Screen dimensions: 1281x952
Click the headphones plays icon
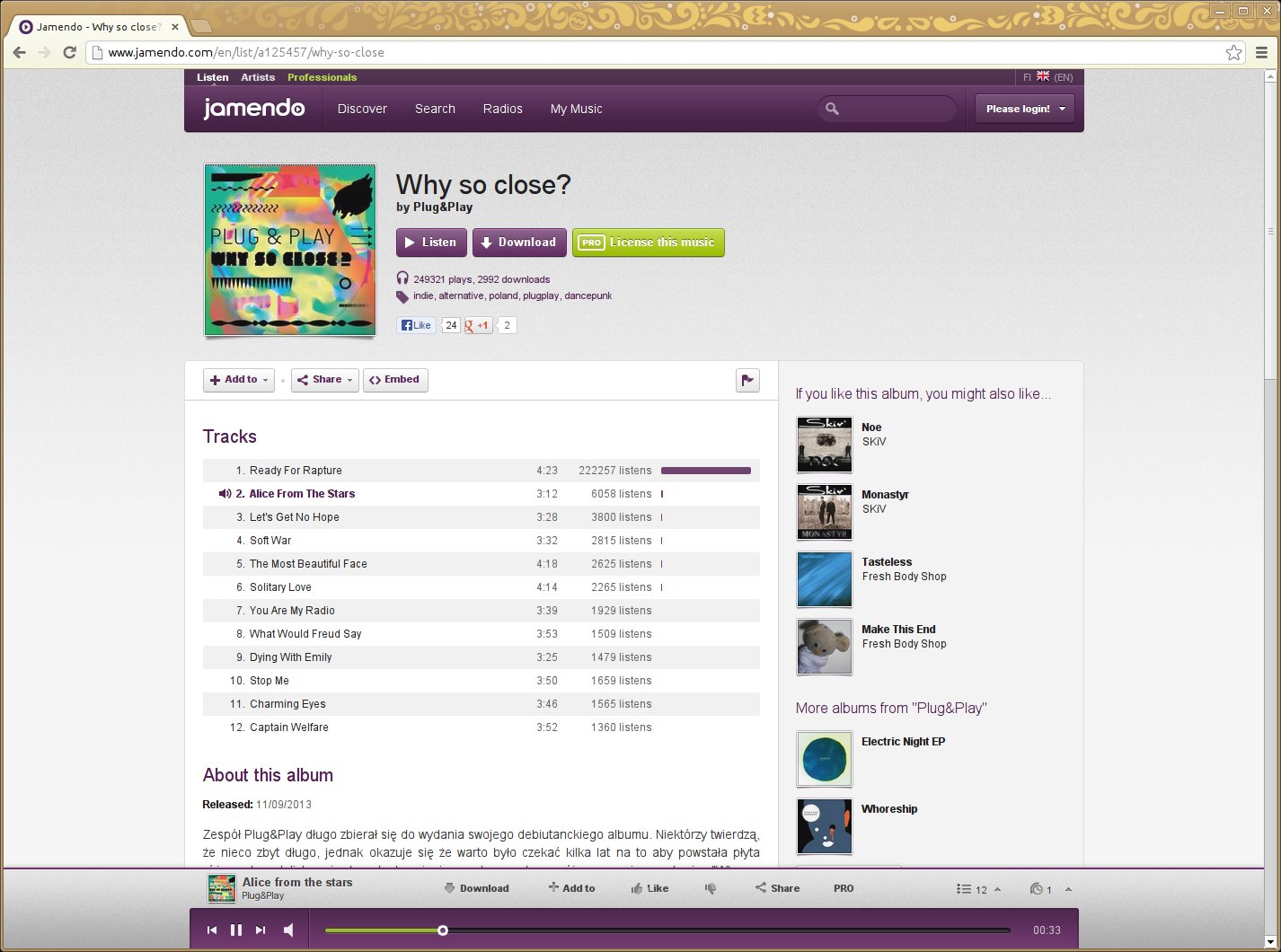tap(402, 278)
